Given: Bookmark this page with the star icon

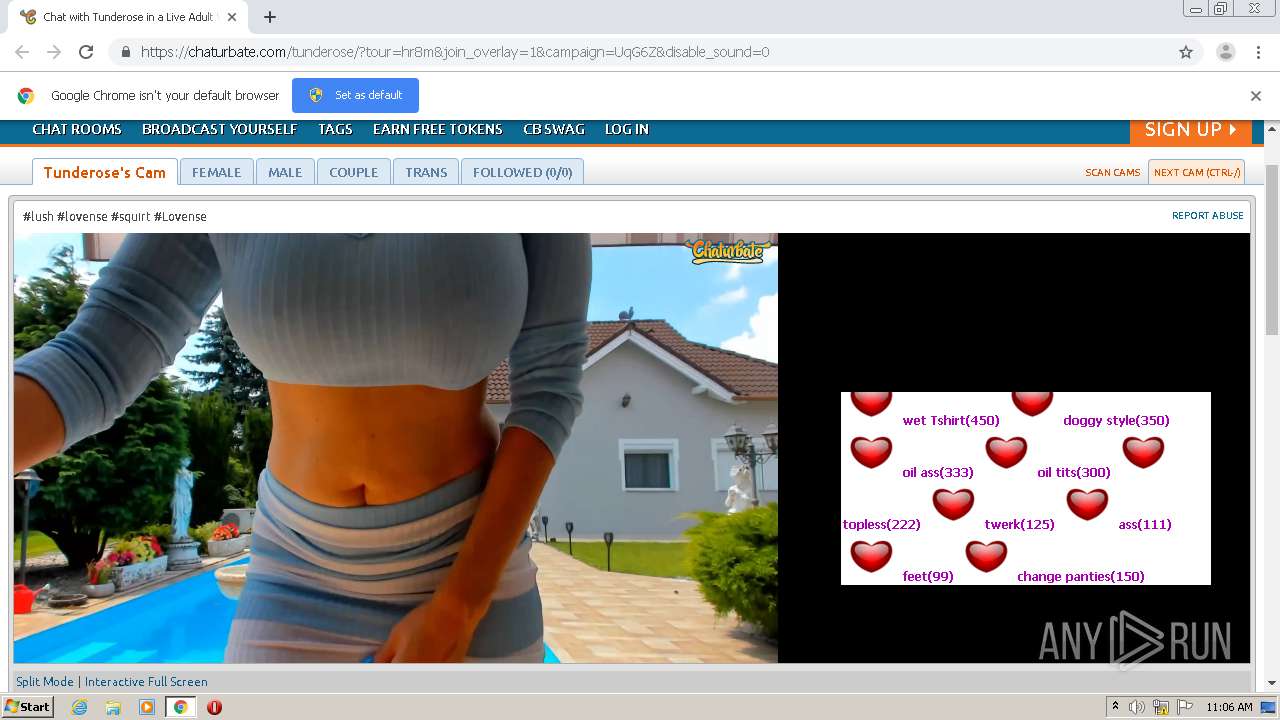Looking at the screenshot, I should tap(1186, 52).
